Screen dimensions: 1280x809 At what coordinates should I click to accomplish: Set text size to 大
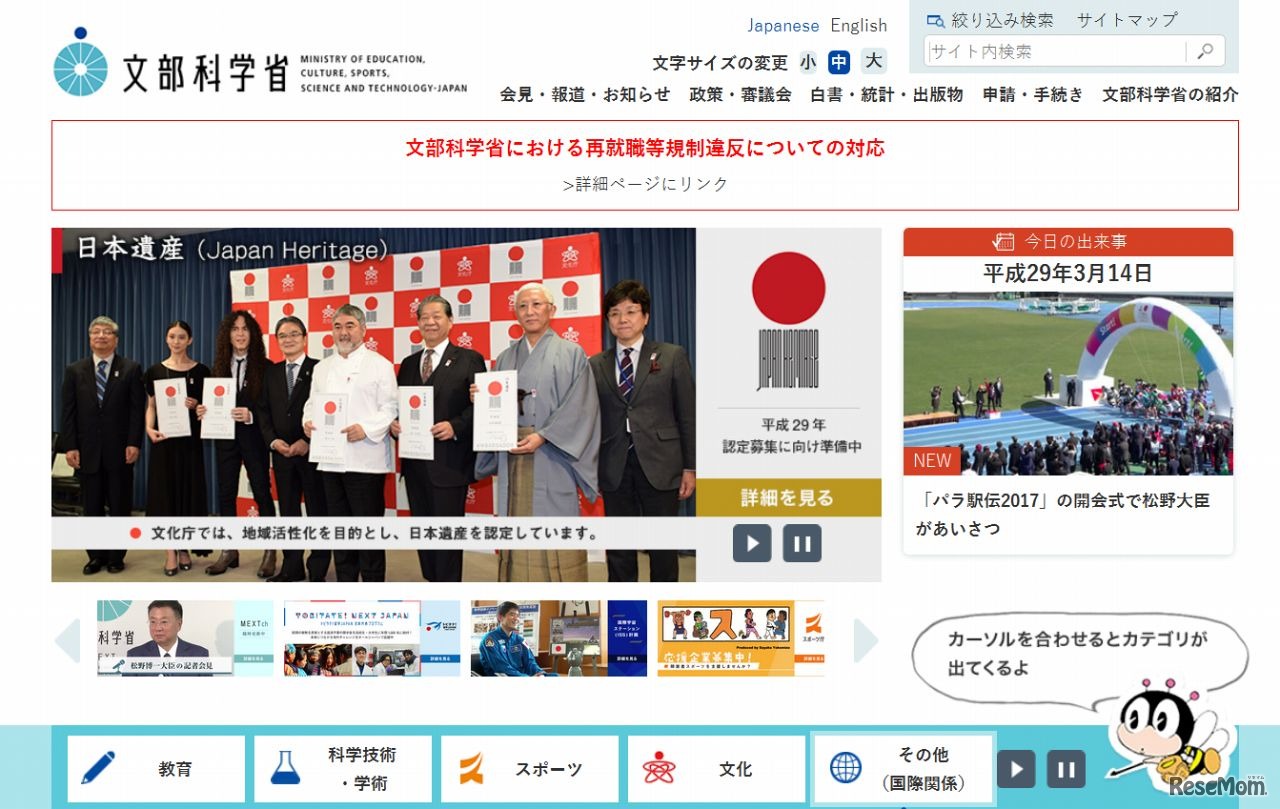coord(874,62)
